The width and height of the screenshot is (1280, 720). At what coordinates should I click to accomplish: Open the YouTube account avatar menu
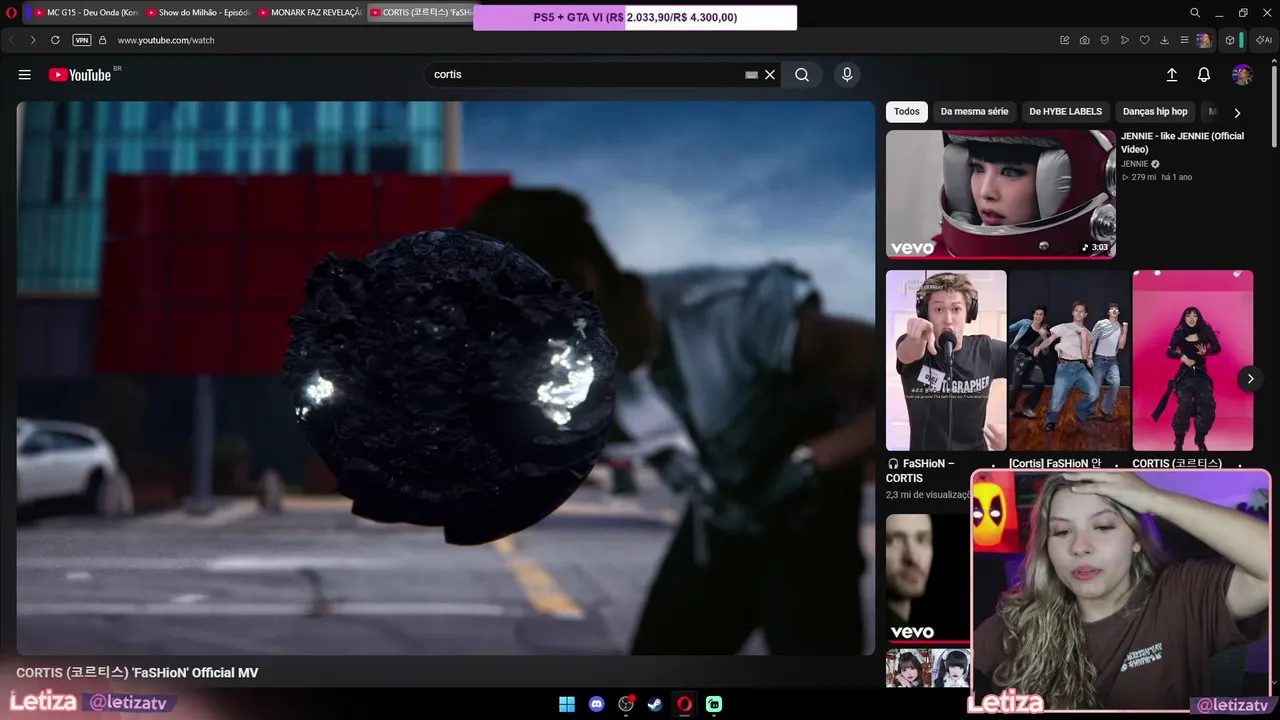point(1242,75)
